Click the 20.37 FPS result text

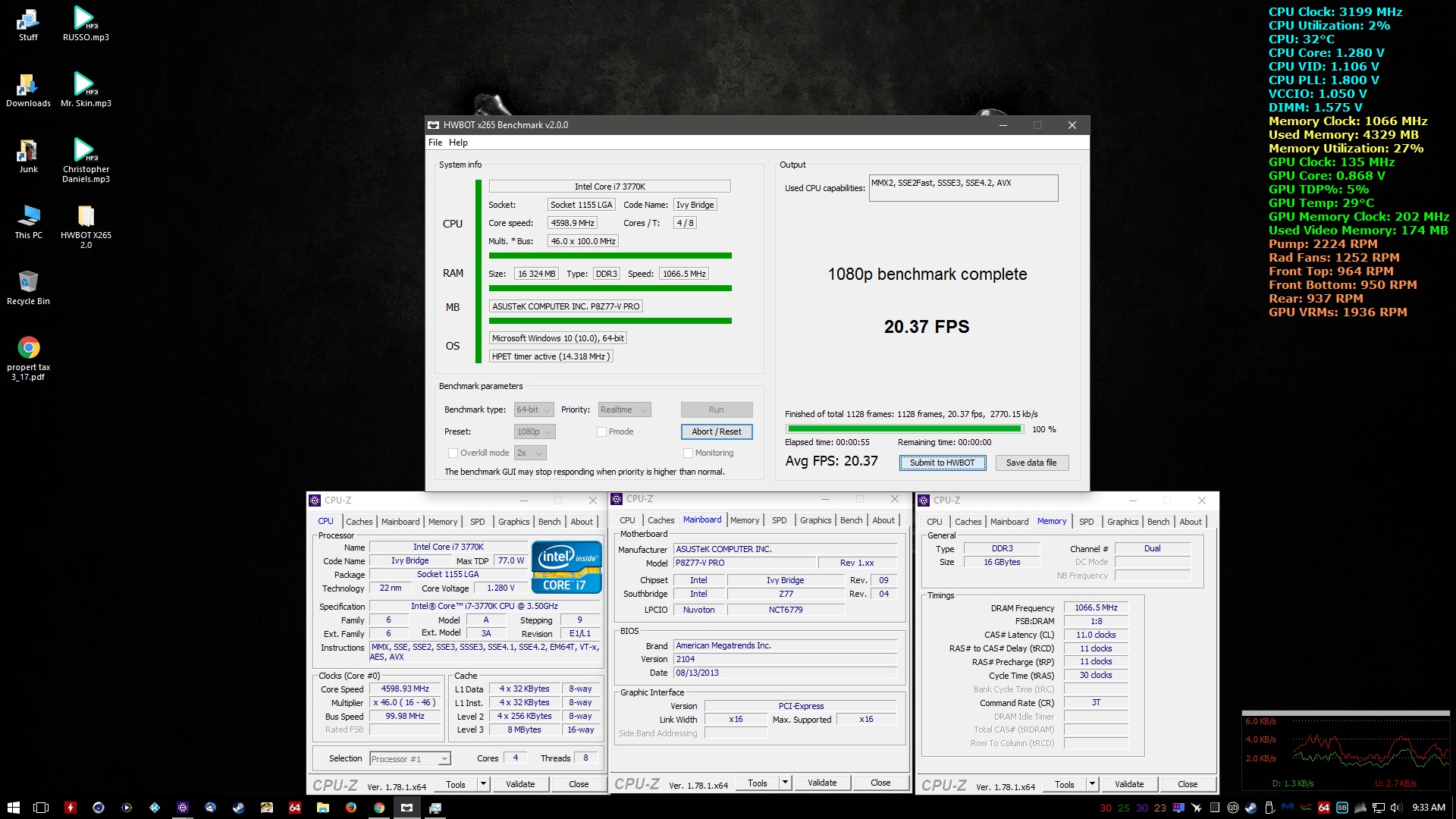[x=927, y=327]
